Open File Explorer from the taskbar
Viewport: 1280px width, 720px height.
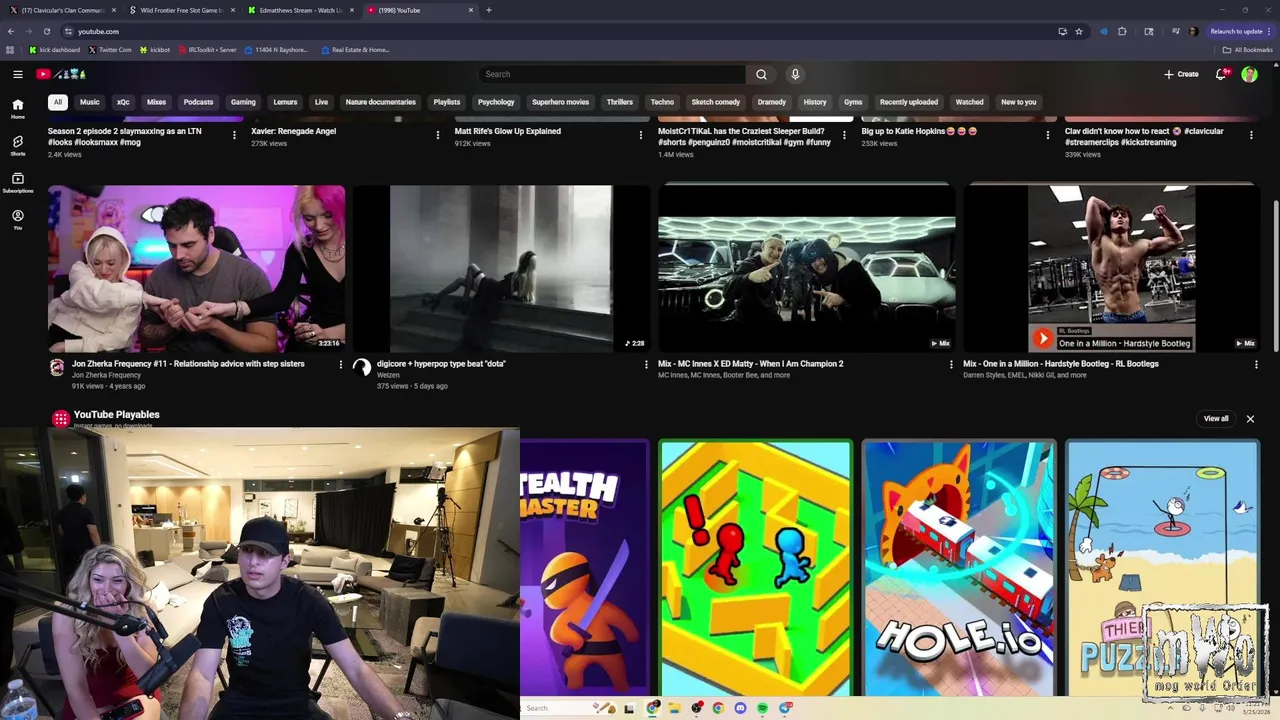click(x=674, y=708)
